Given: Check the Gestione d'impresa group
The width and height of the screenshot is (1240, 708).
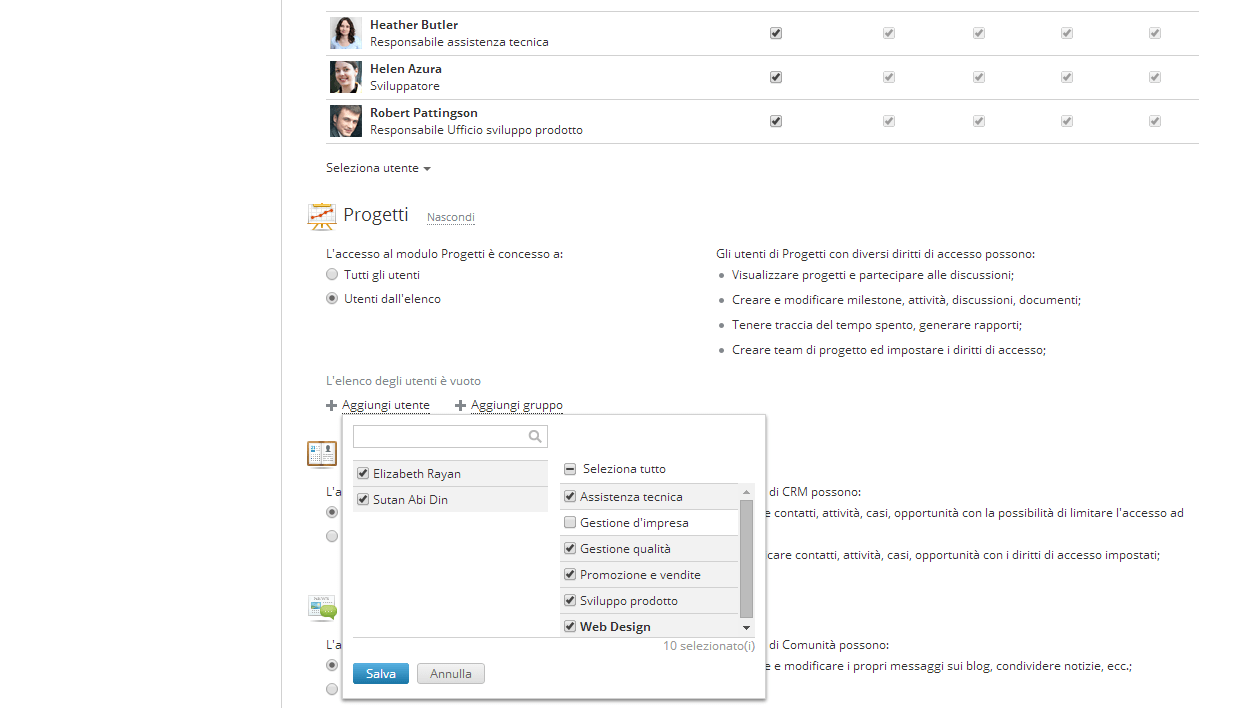Looking at the screenshot, I should click(x=570, y=522).
